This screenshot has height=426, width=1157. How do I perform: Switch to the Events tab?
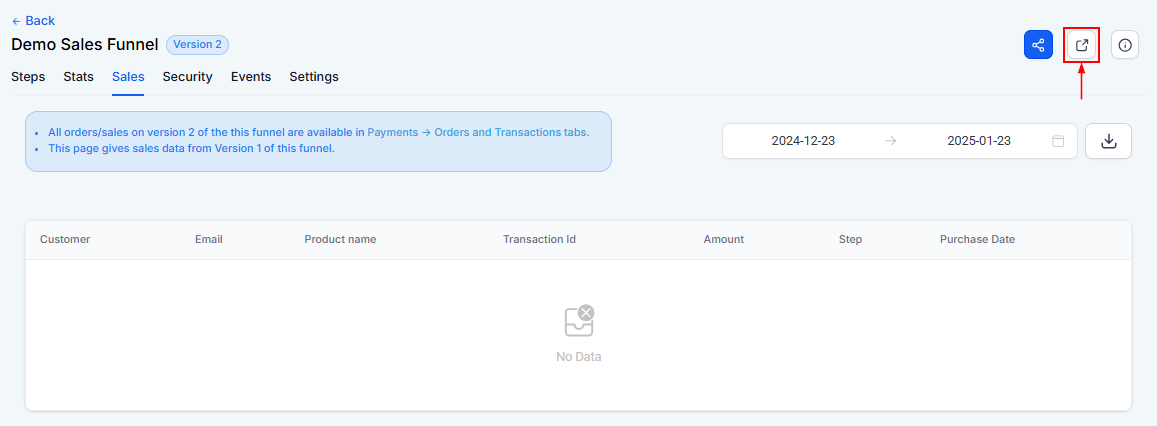pos(251,77)
